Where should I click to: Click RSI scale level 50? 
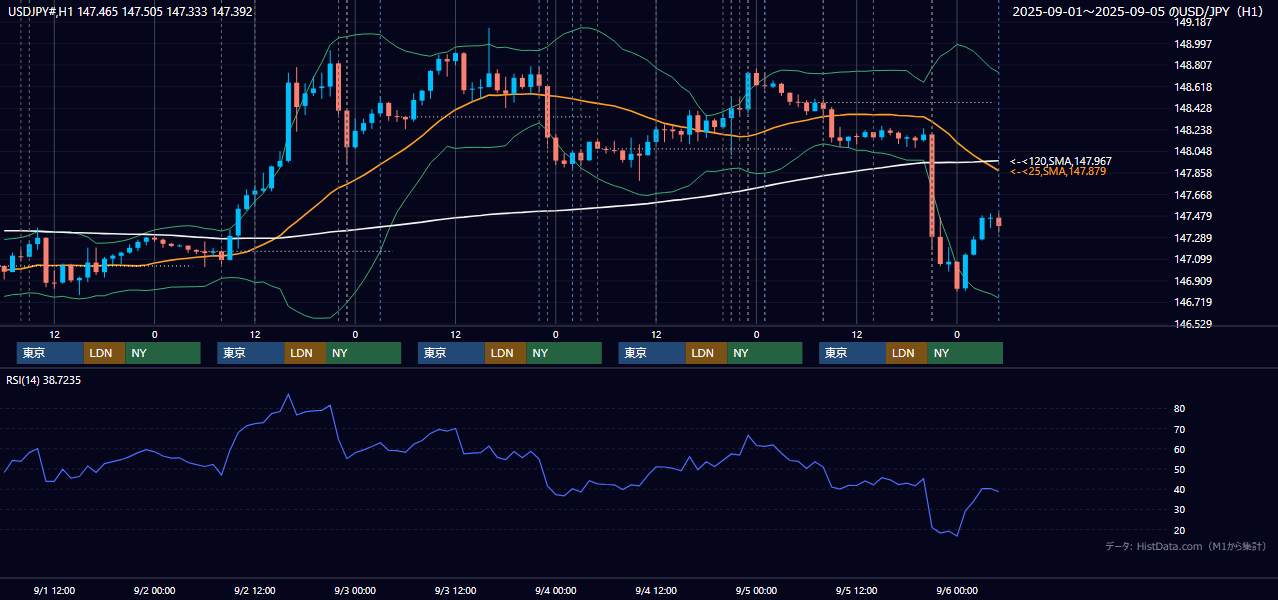pyautogui.click(x=1180, y=469)
